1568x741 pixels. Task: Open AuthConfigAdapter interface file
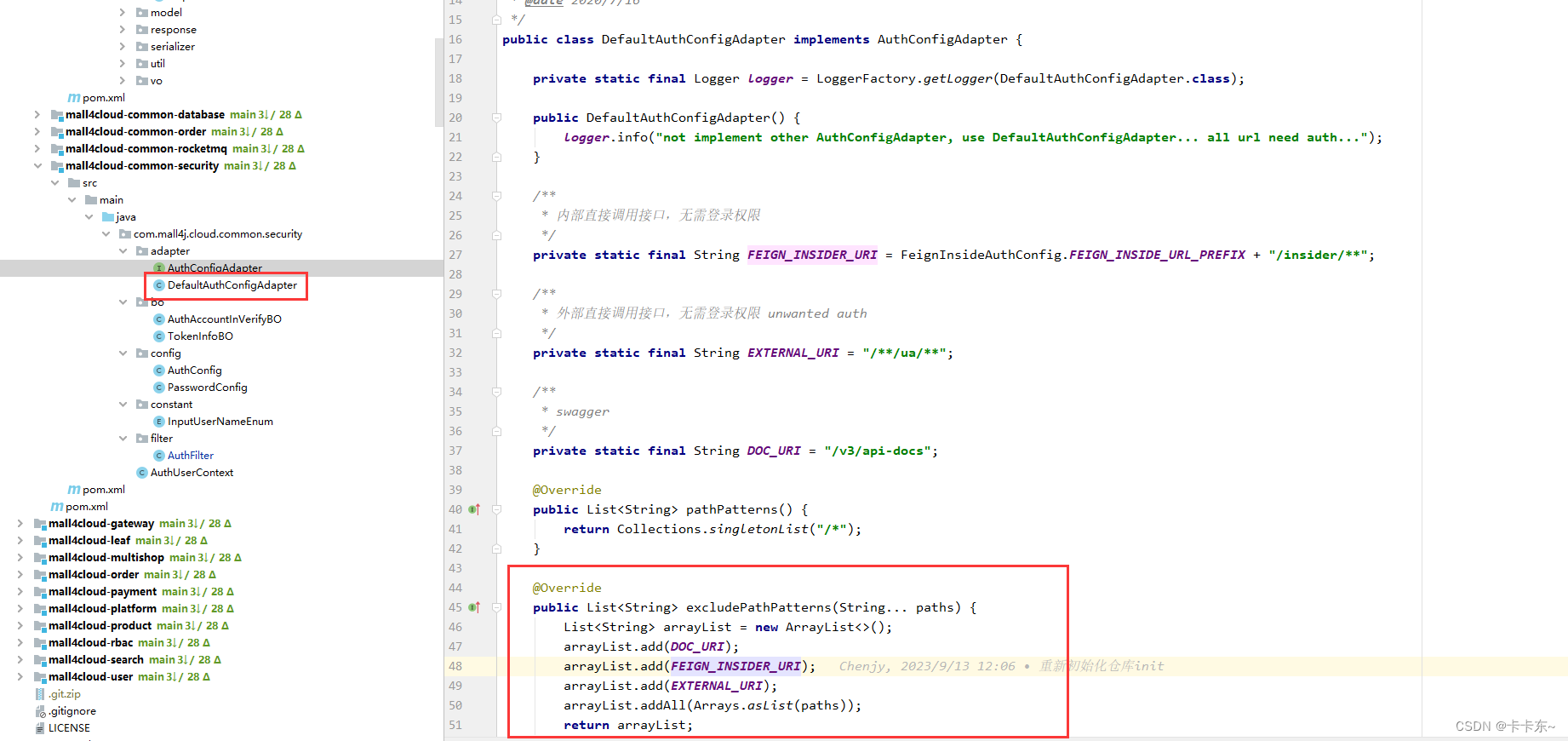(215, 268)
